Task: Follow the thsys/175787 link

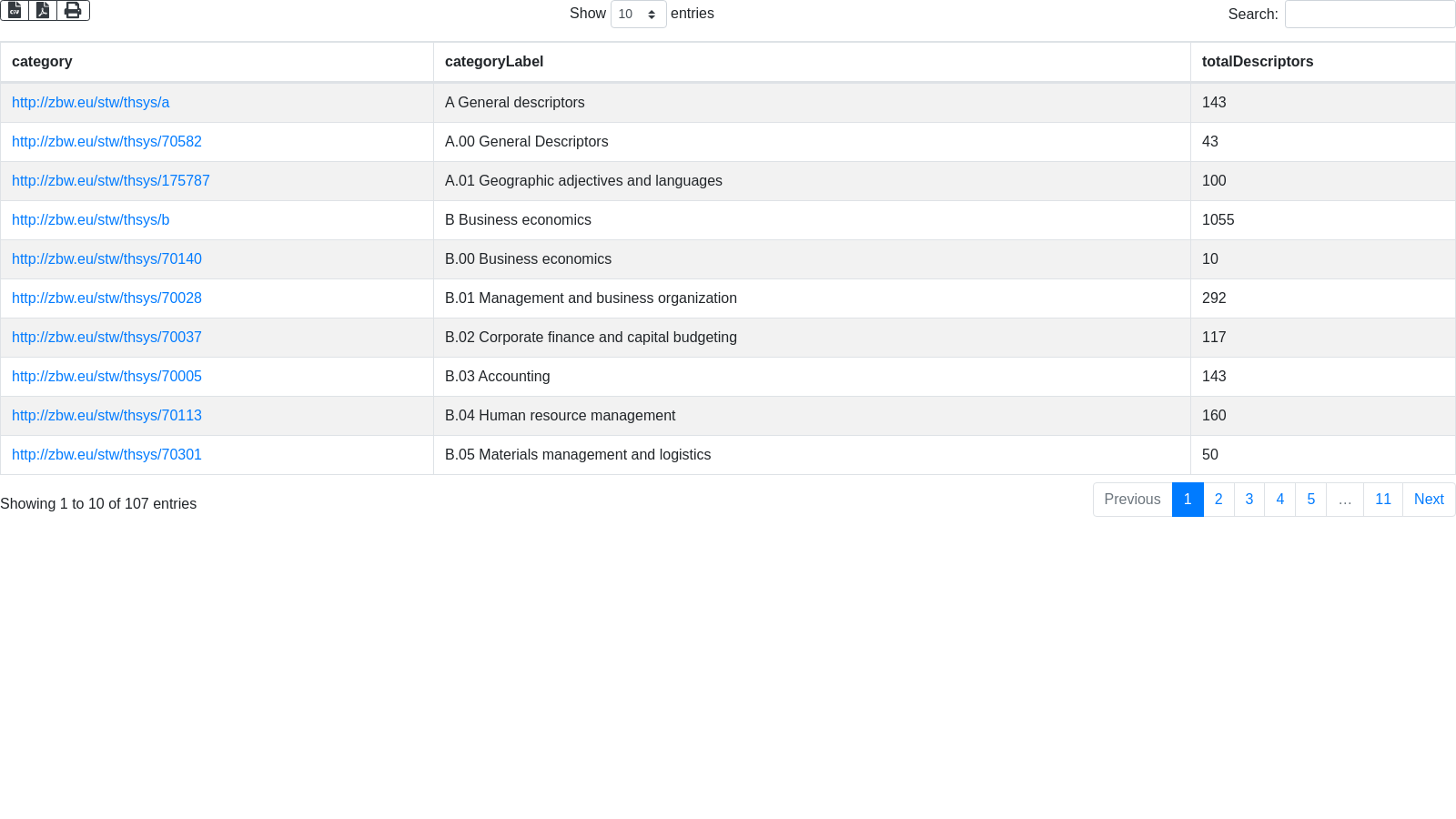Action: pyautogui.click(x=110, y=181)
